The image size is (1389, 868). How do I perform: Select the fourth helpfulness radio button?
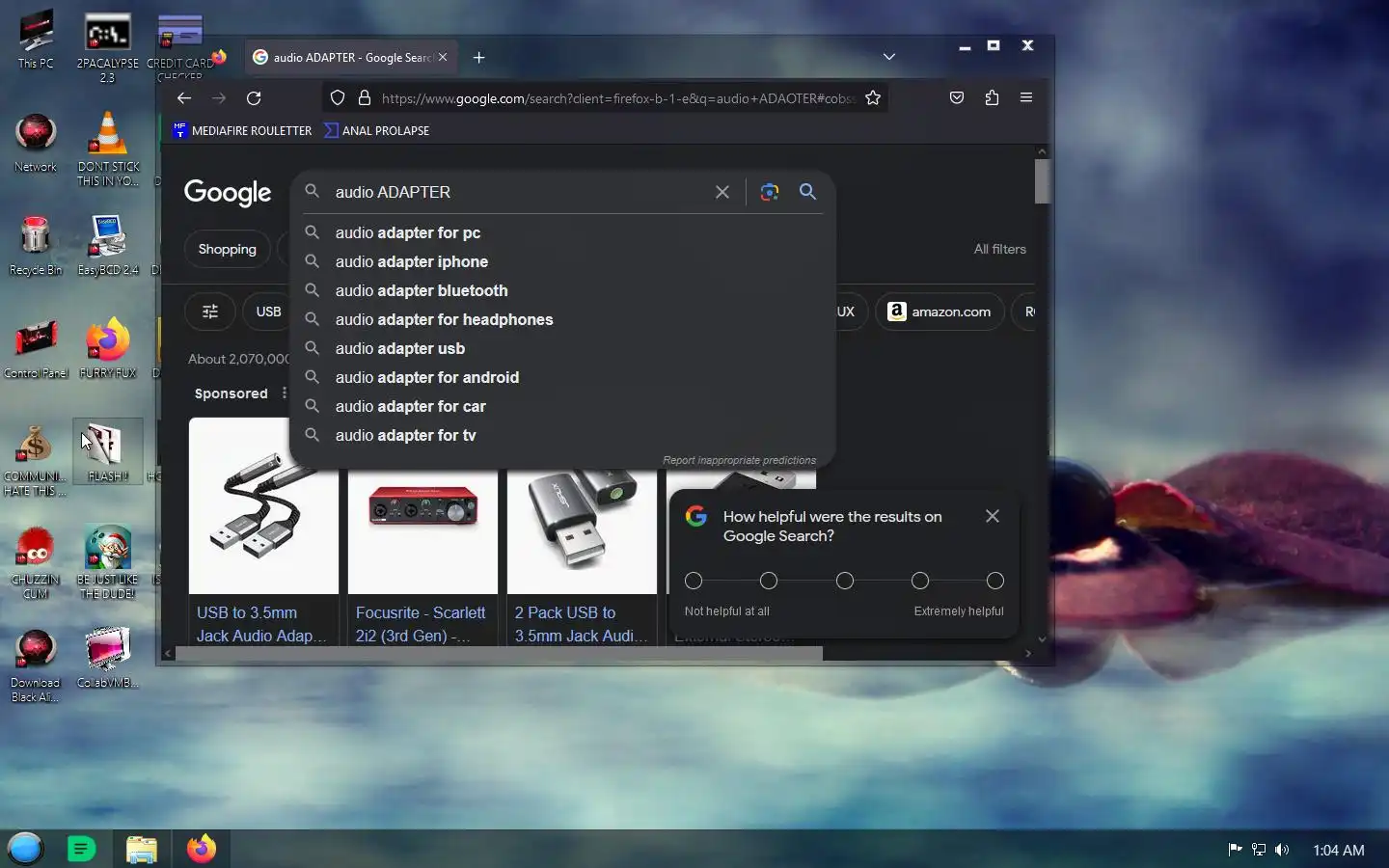[x=920, y=581]
